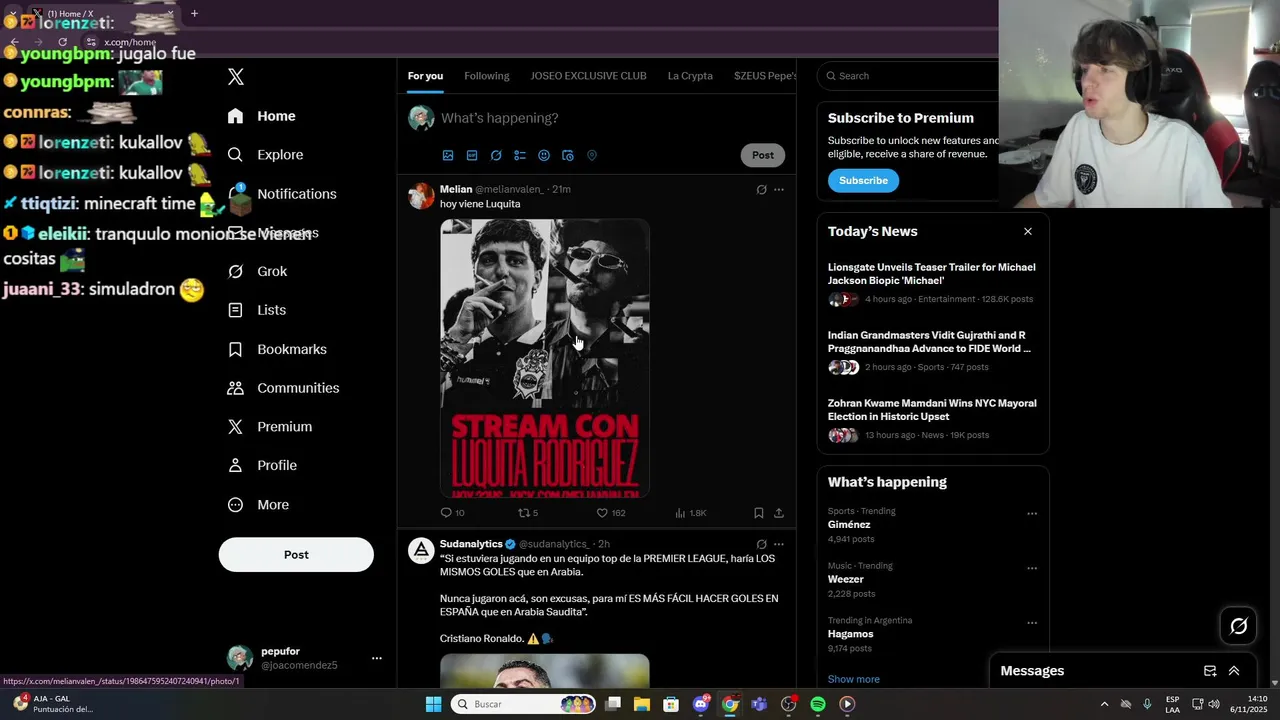This screenshot has width=1280, height=720.
Task: Open pepufor account options menu
Action: pyautogui.click(x=377, y=658)
